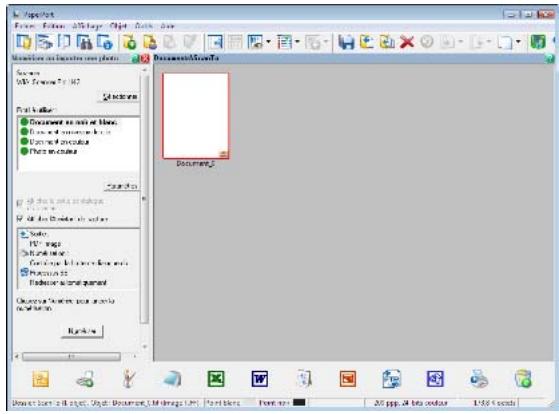Select the second green scan profile

click(x=70, y=132)
